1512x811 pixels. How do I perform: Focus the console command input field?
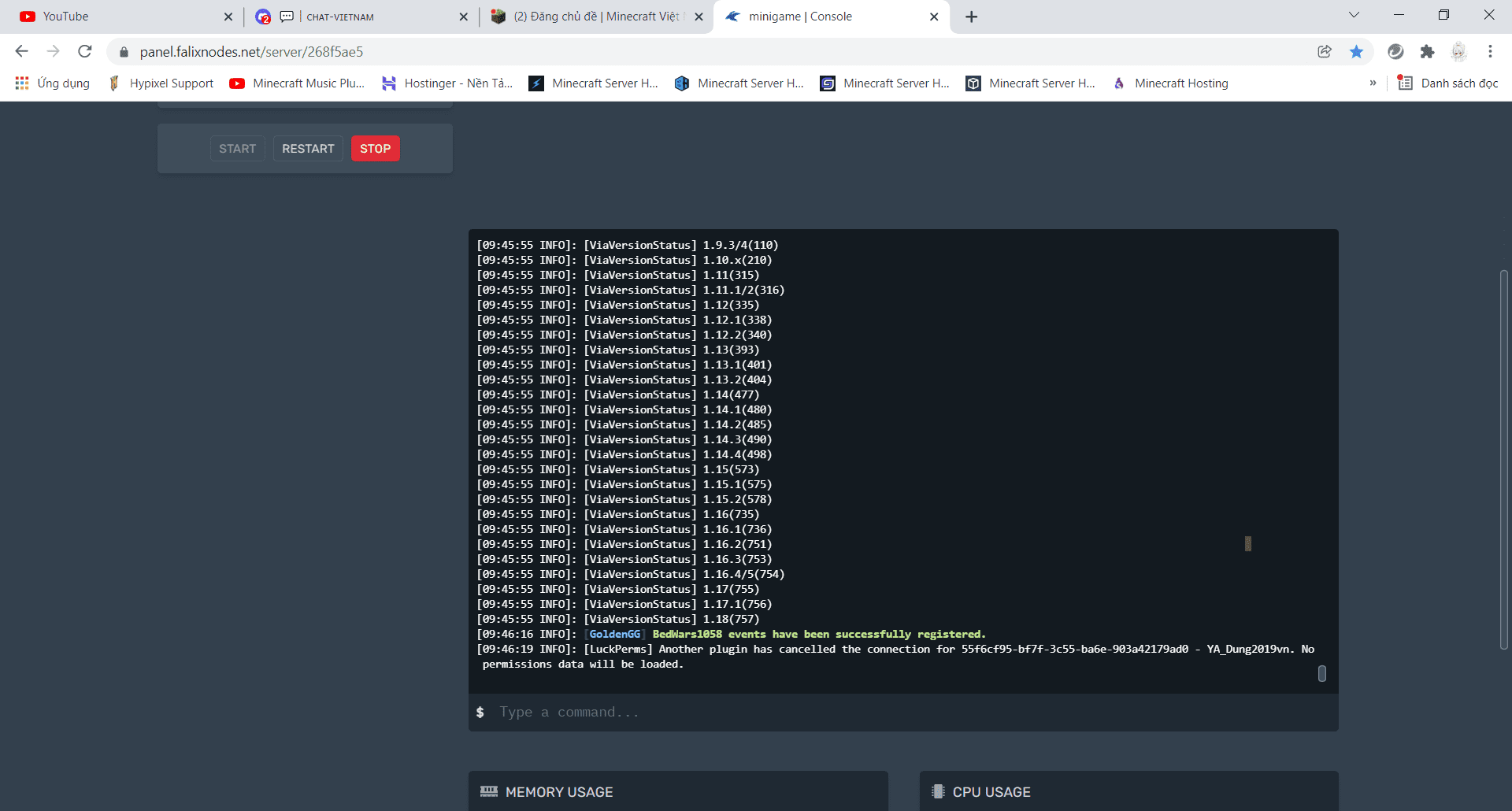pyautogui.click(x=903, y=712)
